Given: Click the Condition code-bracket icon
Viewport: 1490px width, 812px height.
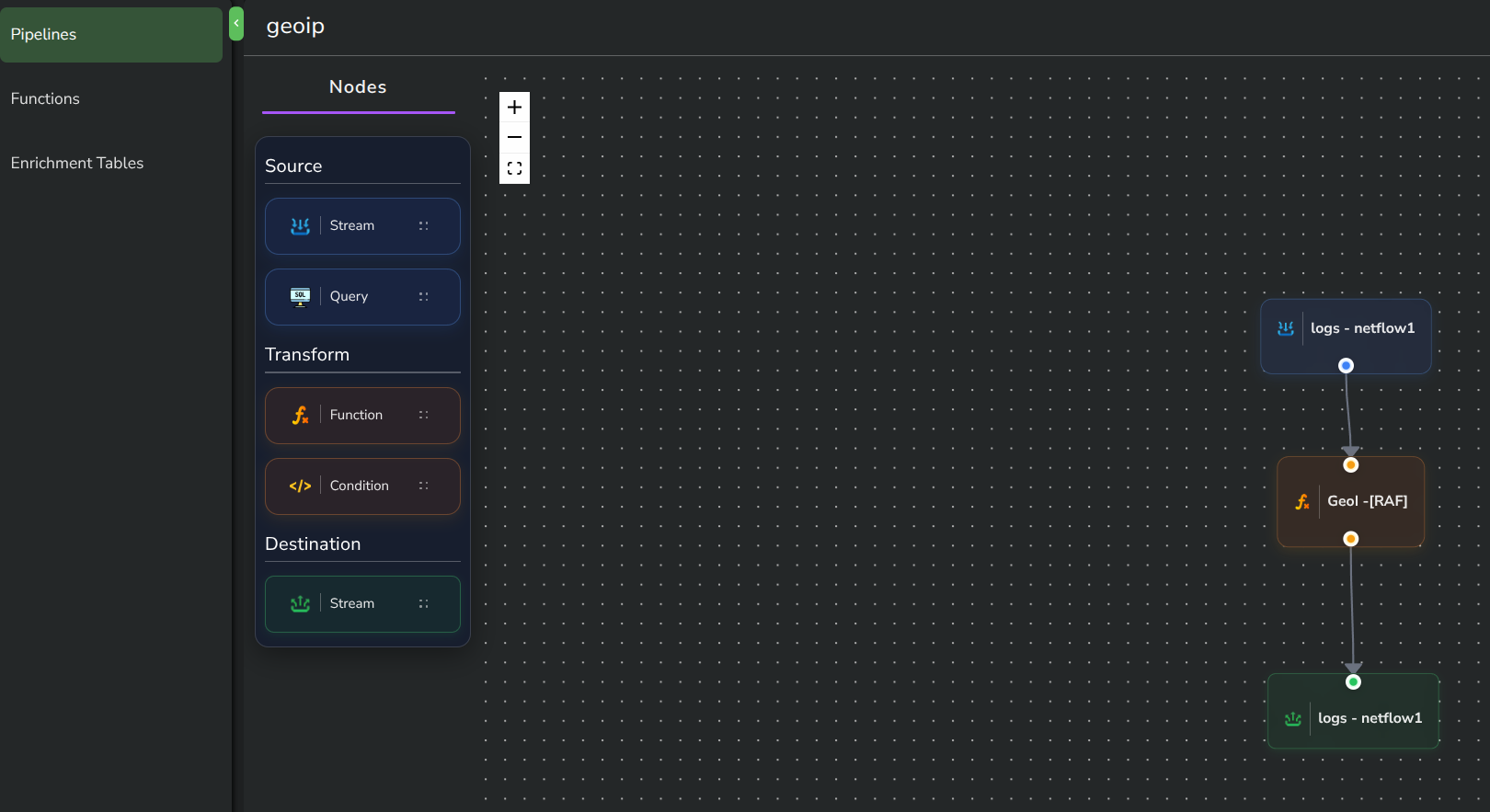Looking at the screenshot, I should tap(300, 486).
